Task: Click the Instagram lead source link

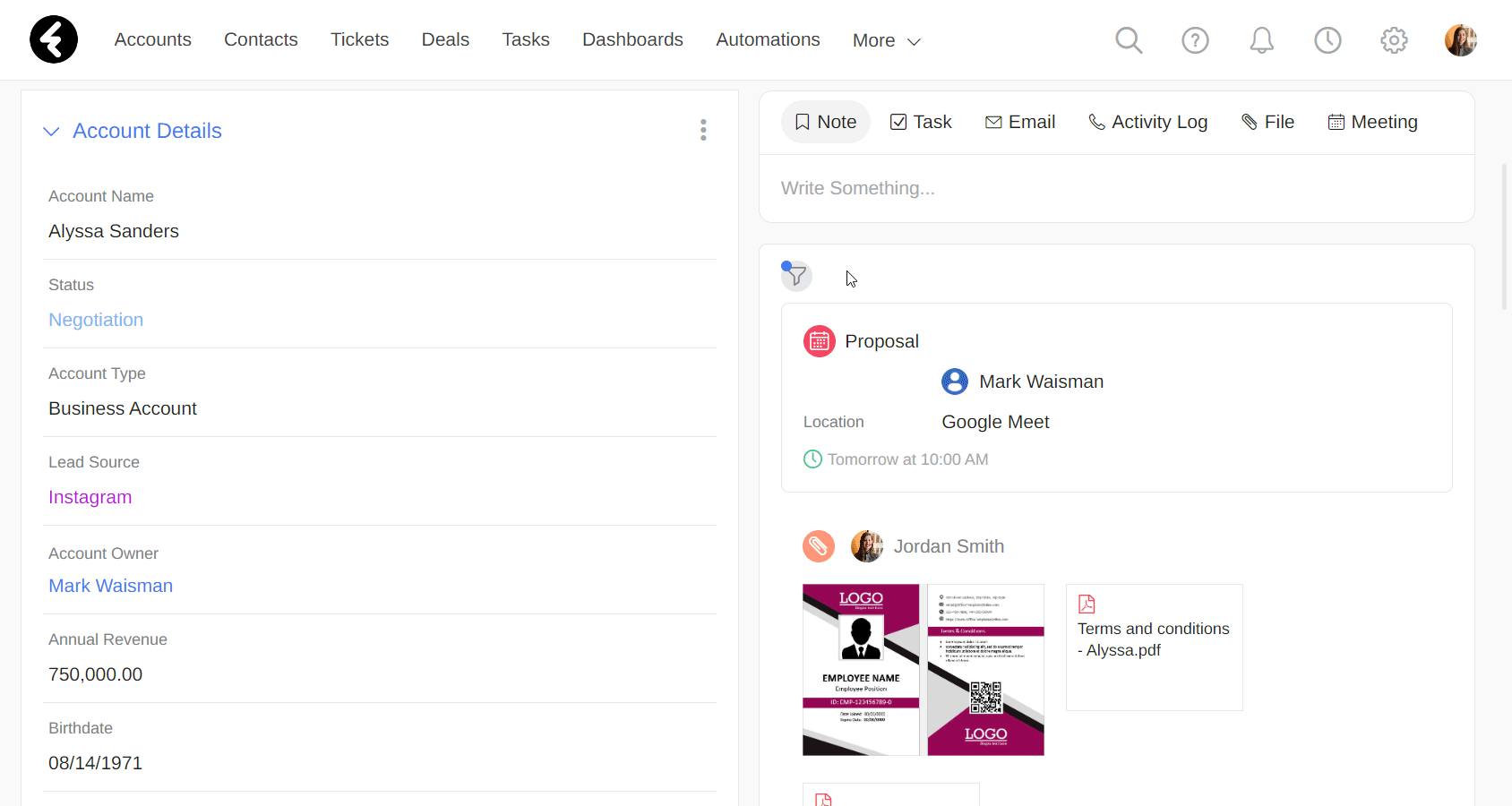Action: 90,497
